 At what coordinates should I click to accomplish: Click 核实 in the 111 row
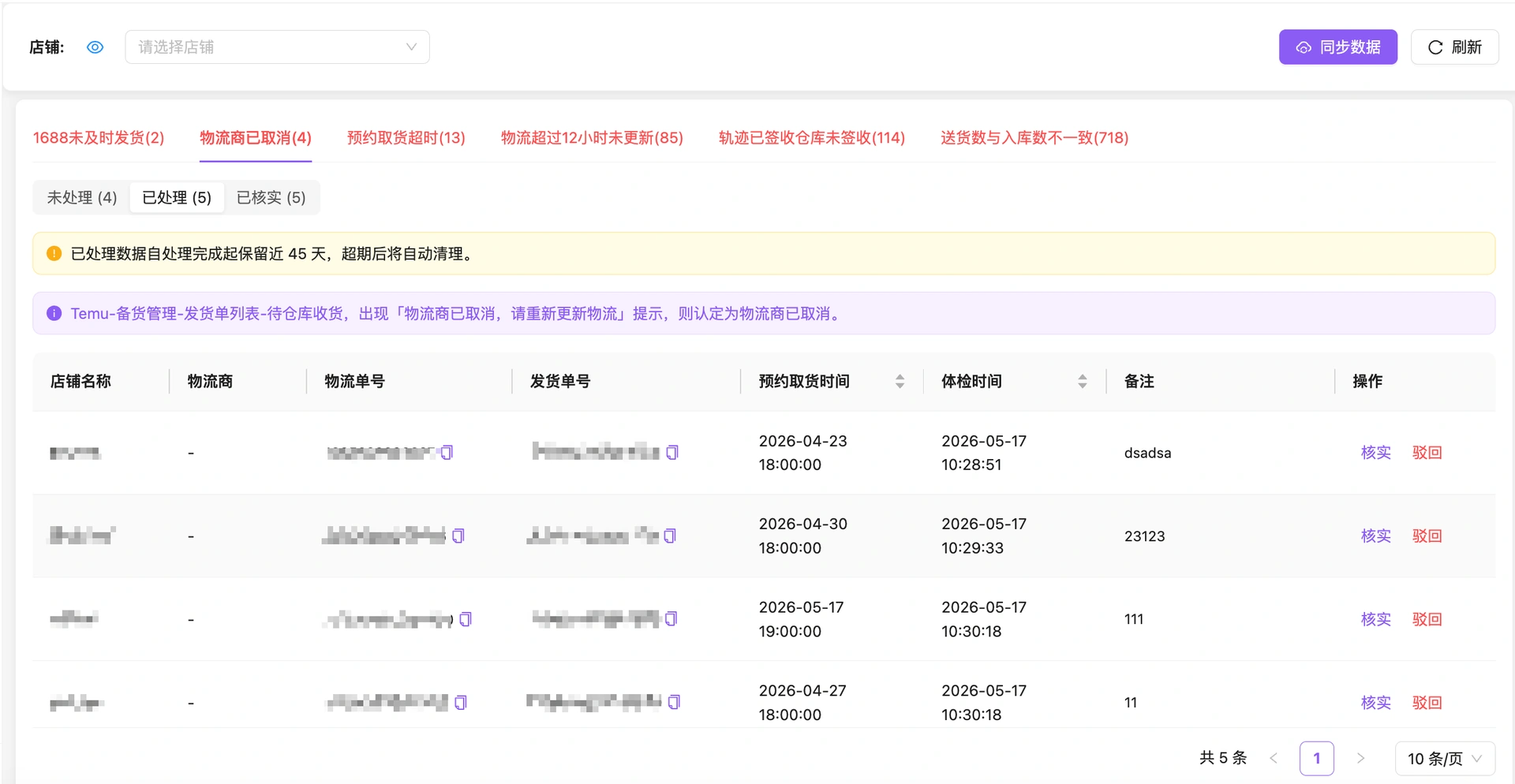(x=1375, y=619)
